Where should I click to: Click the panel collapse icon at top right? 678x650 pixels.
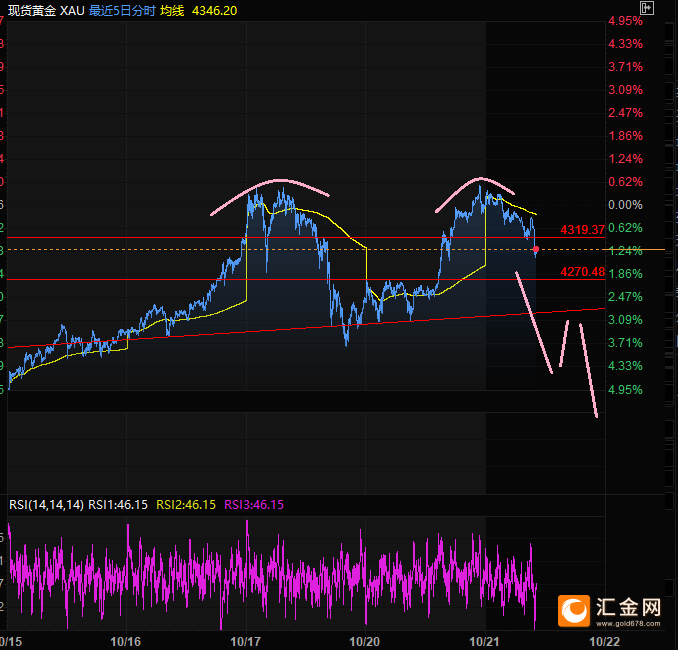(x=646, y=8)
